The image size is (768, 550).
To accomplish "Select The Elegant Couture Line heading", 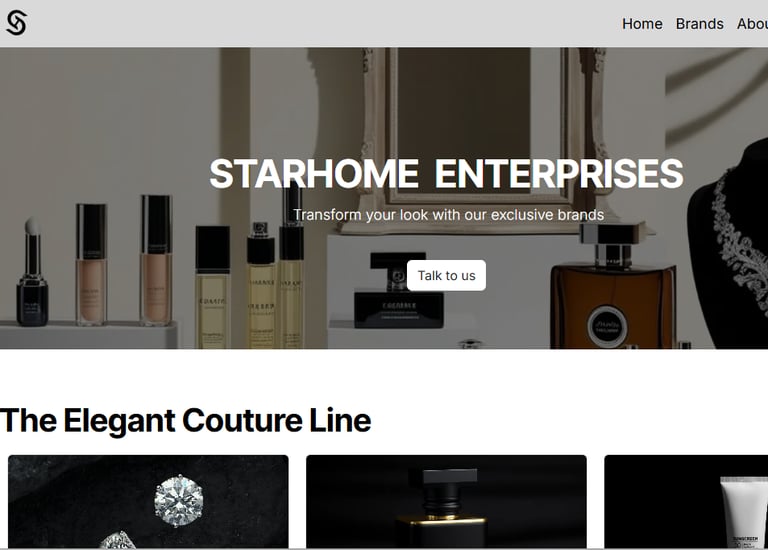I will pos(186,420).
